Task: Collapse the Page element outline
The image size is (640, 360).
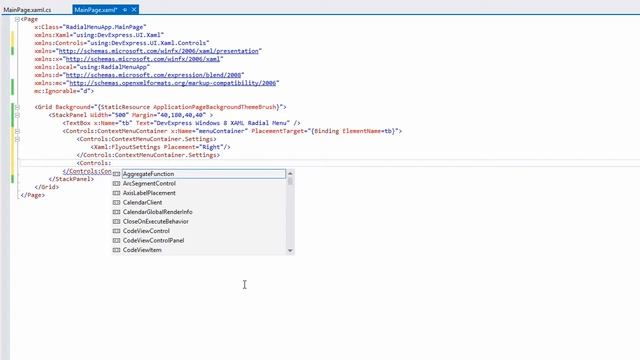Action: (x=17, y=19)
